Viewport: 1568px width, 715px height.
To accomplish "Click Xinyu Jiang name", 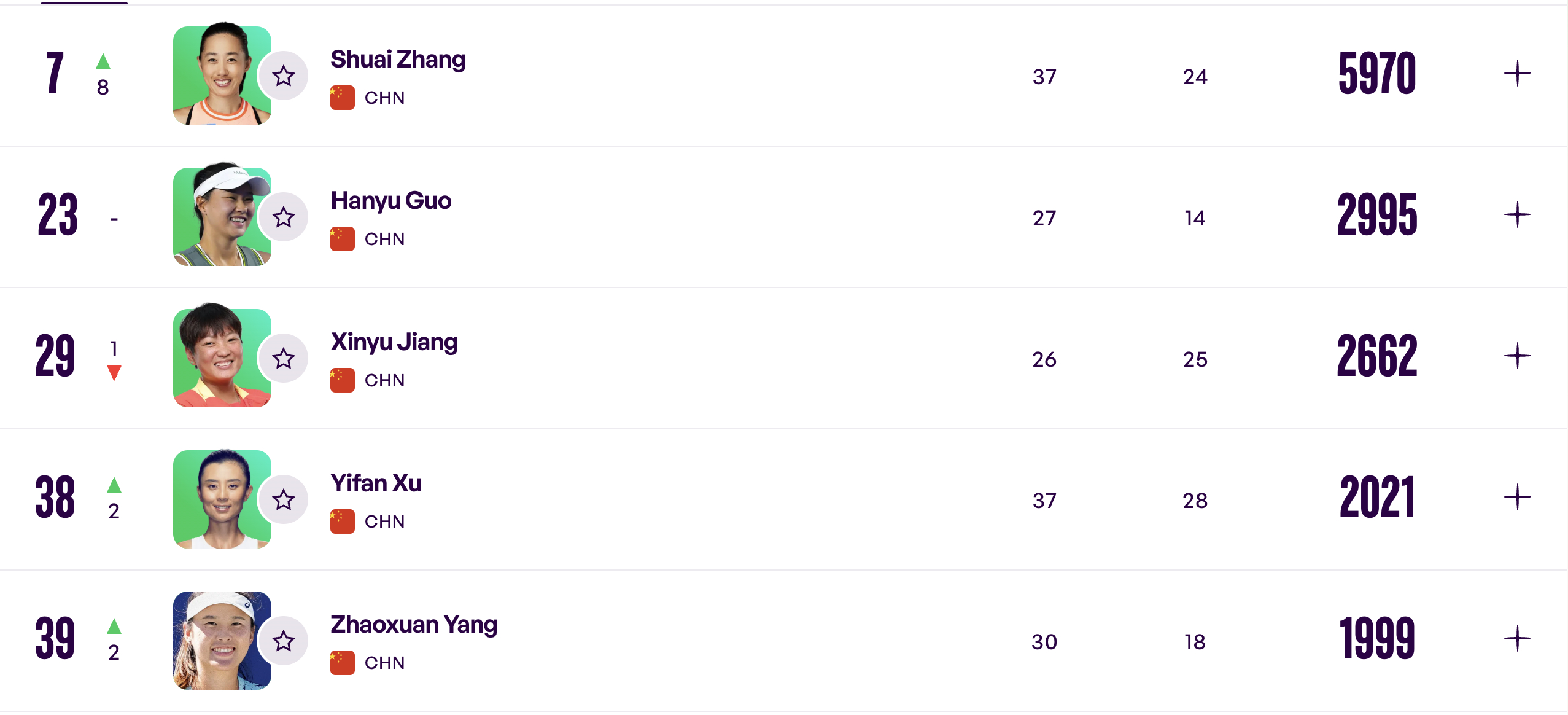I will pyautogui.click(x=394, y=342).
